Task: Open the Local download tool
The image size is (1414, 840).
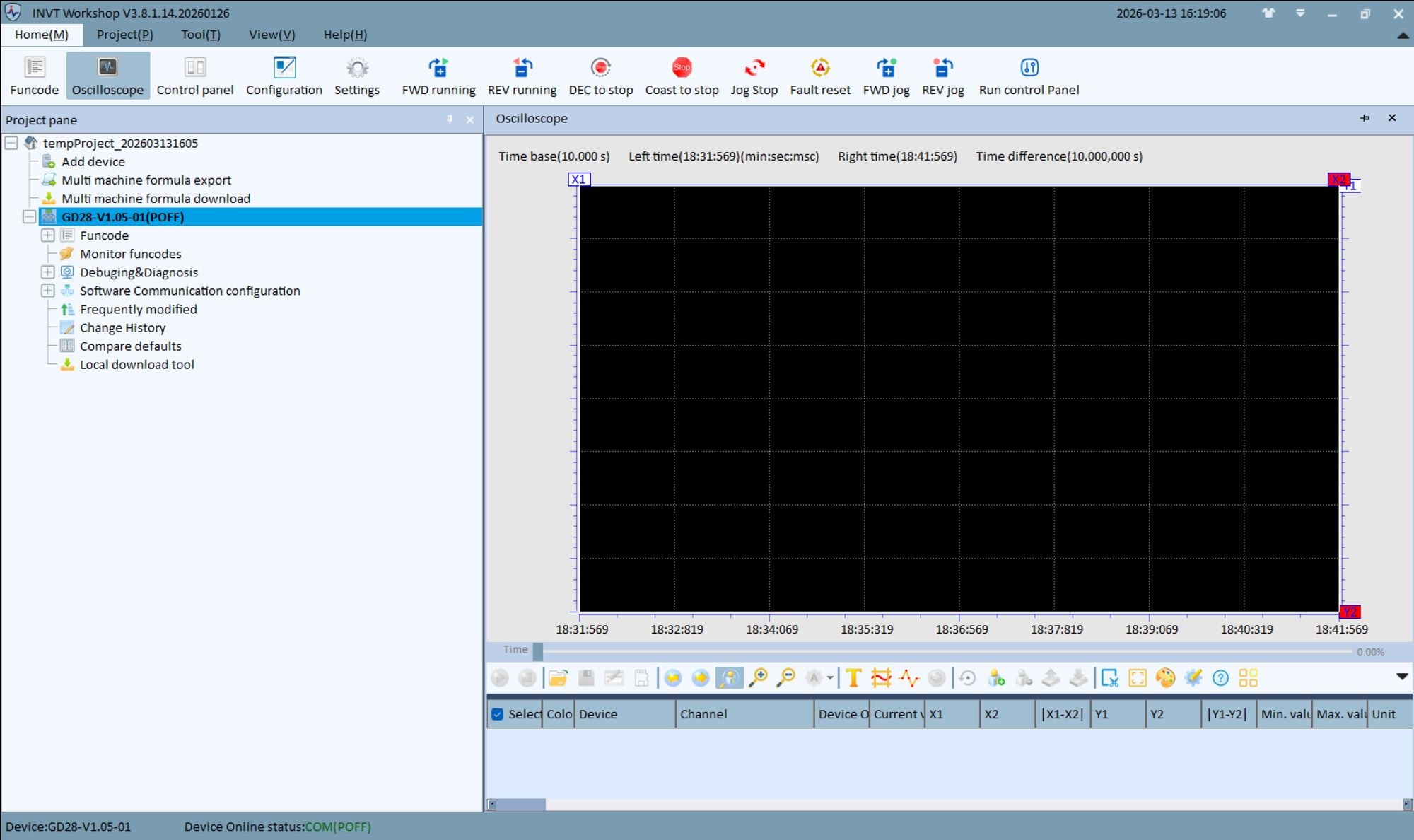Action: coord(137,364)
